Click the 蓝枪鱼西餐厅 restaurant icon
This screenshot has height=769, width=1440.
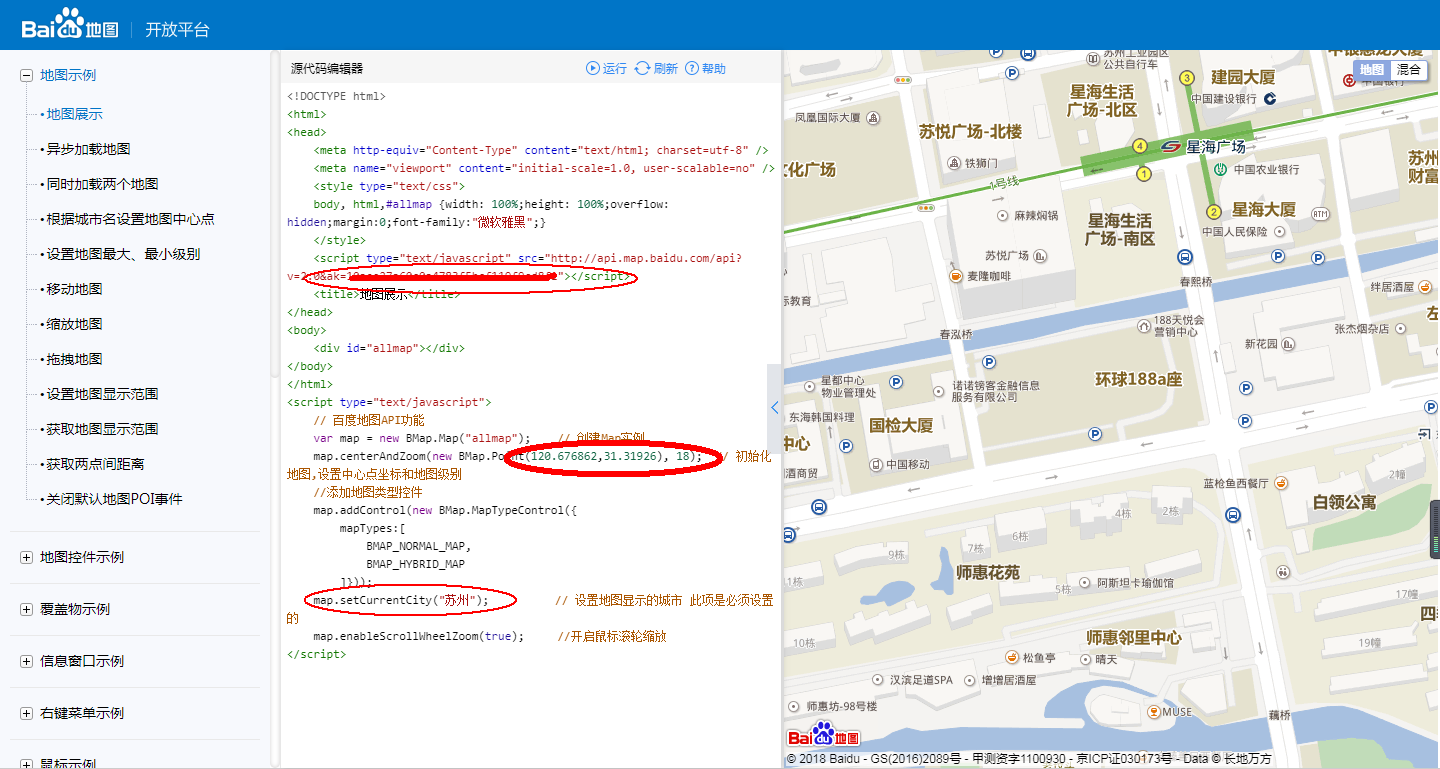click(x=1281, y=483)
